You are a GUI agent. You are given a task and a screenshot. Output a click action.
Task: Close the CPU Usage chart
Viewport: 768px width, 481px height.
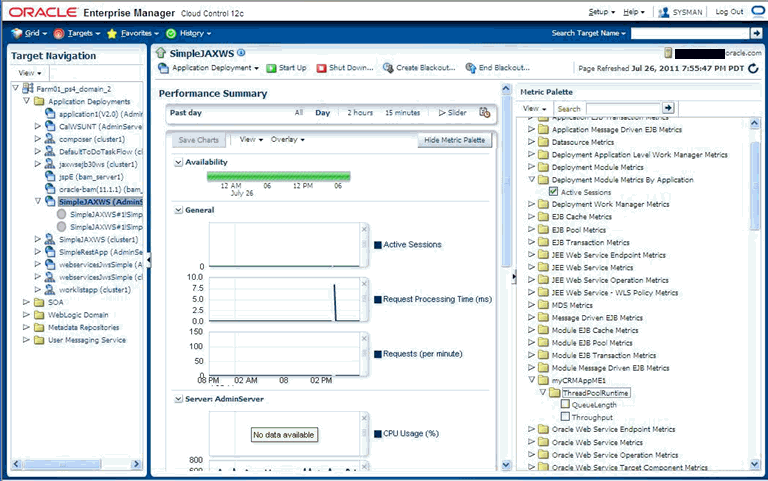[x=364, y=418]
